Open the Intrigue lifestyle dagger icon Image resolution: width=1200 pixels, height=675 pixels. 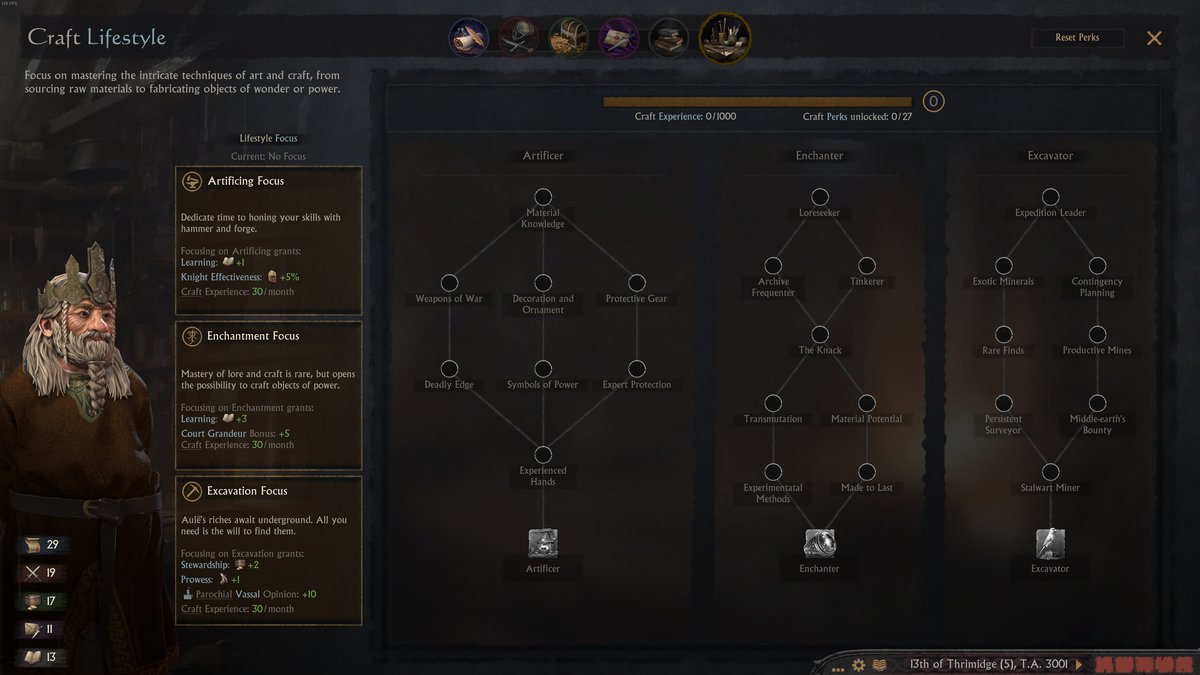[618, 38]
